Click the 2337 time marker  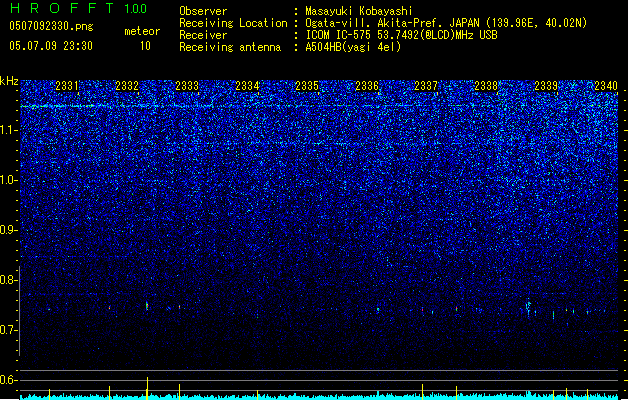426,86
